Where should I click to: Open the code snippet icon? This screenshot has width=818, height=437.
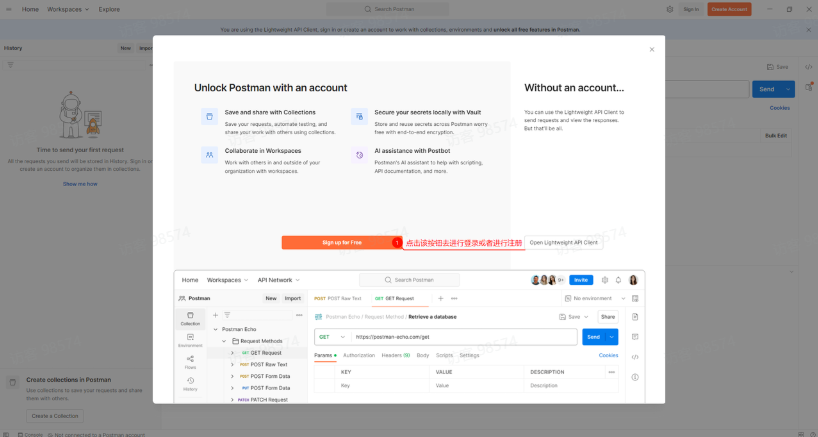[808, 67]
